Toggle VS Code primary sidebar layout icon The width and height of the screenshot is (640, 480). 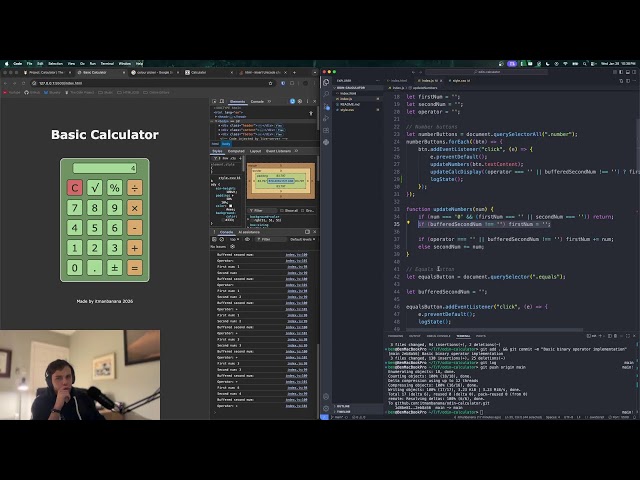621,72
